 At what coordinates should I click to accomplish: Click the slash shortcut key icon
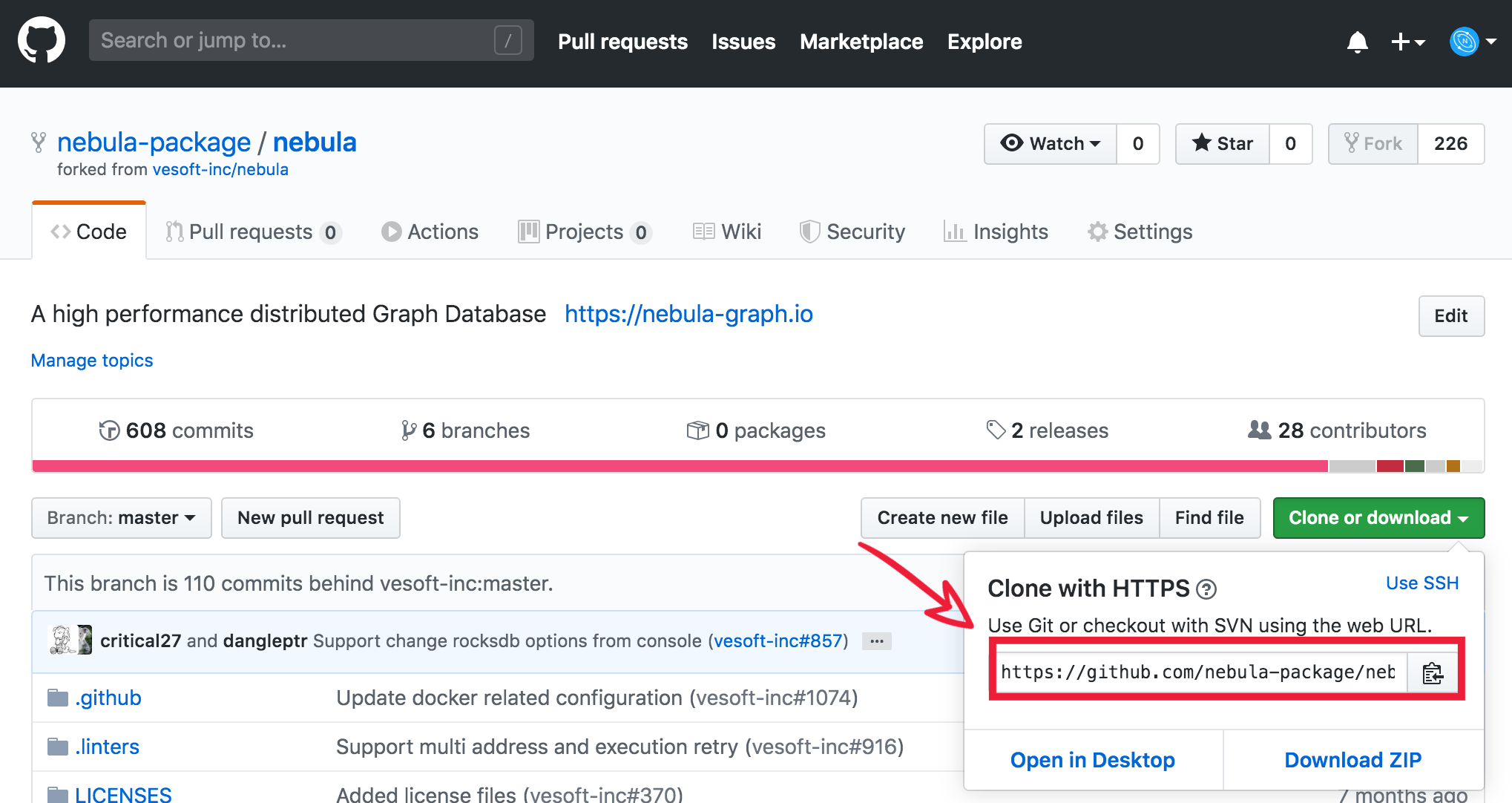click(508, 40)
